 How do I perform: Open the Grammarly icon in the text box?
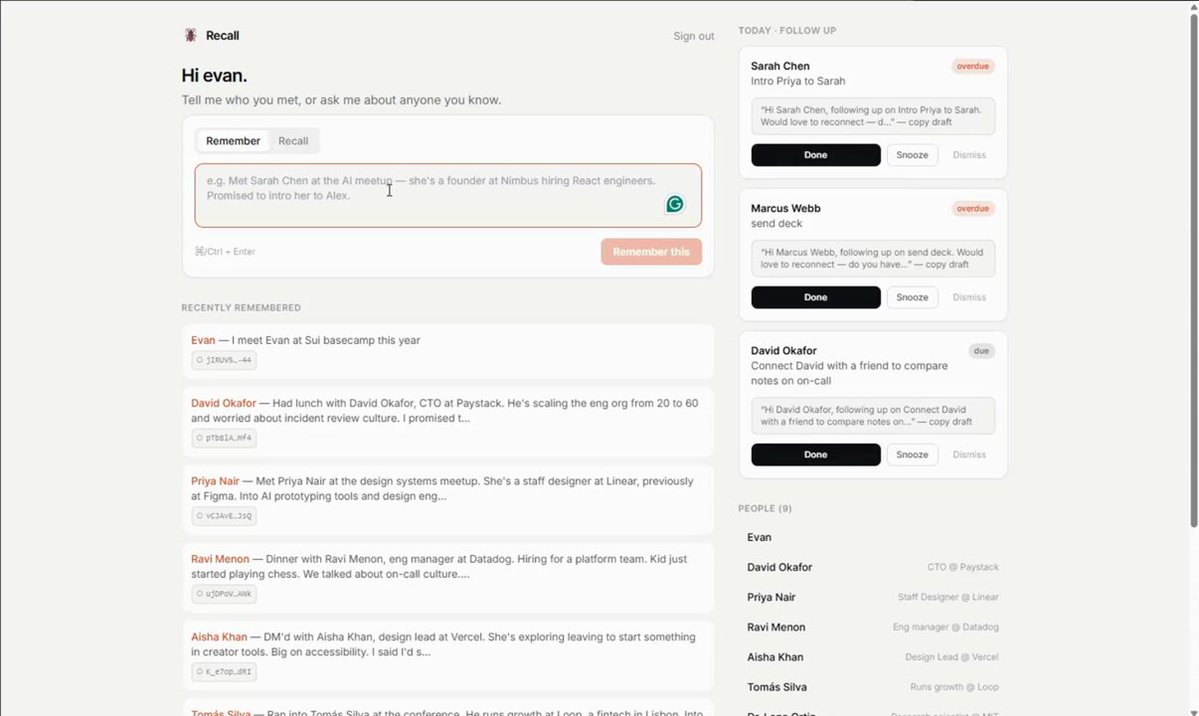tap(674, 203)
